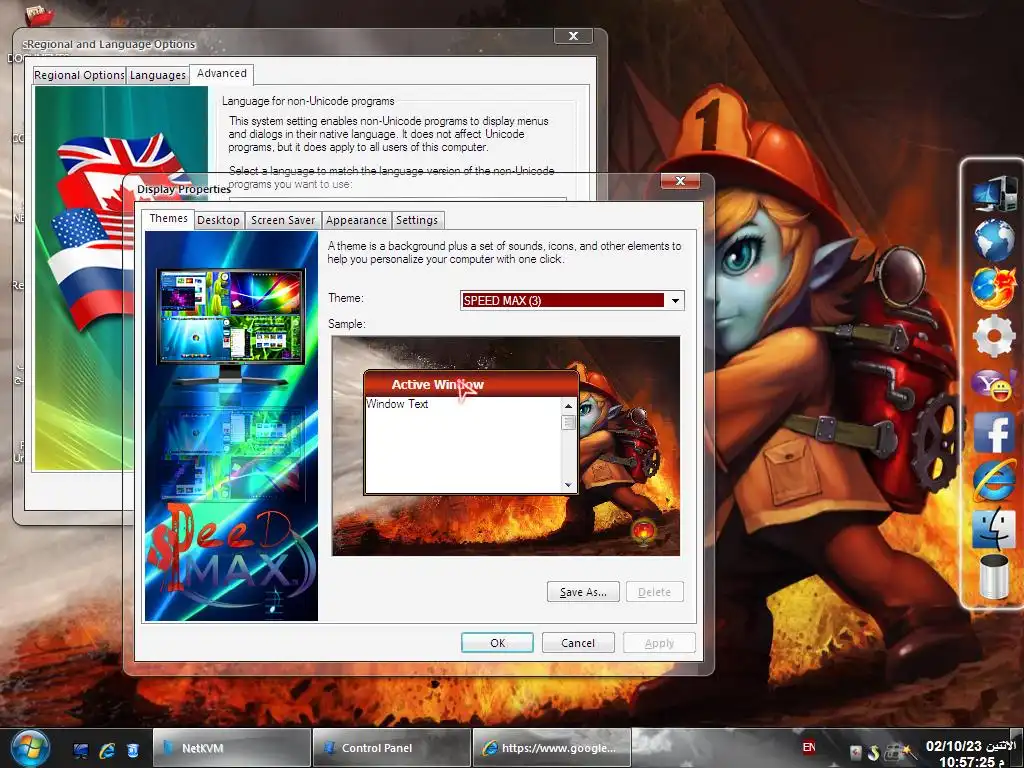This screenshot has height=768, width=1024.
Task: Open the Screen Saver tab
Action: (x=283, y=220)
